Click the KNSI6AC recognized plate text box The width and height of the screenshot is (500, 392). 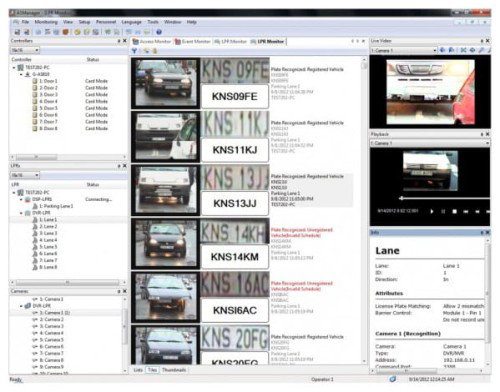coord(235,310)
